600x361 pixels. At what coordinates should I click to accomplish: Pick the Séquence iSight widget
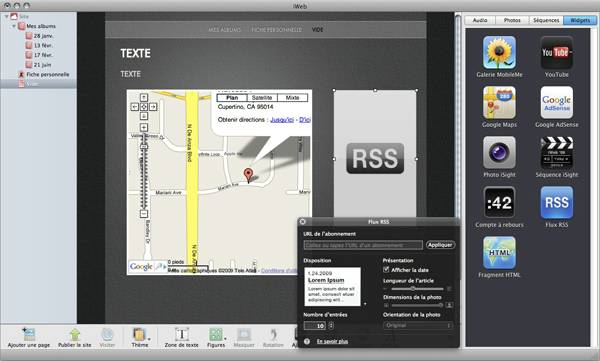click(556, 153)
